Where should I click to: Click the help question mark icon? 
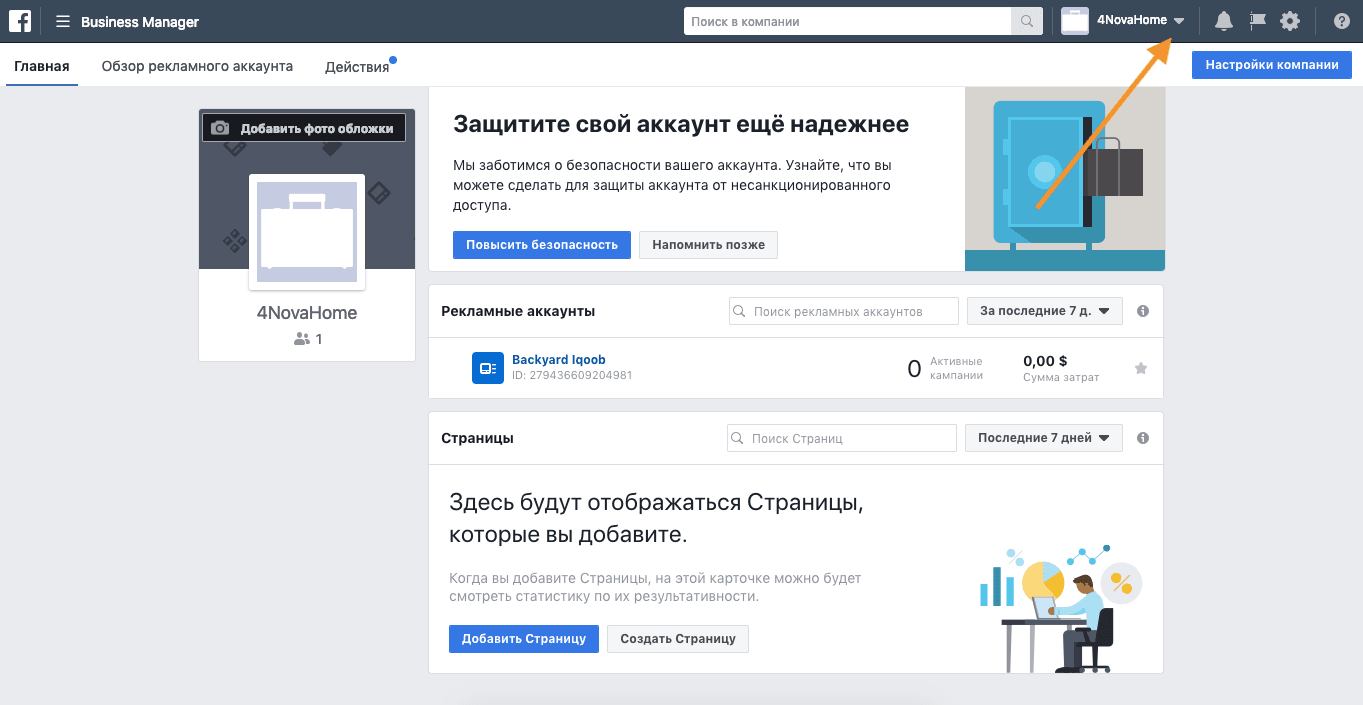[x=1341, y=21]
